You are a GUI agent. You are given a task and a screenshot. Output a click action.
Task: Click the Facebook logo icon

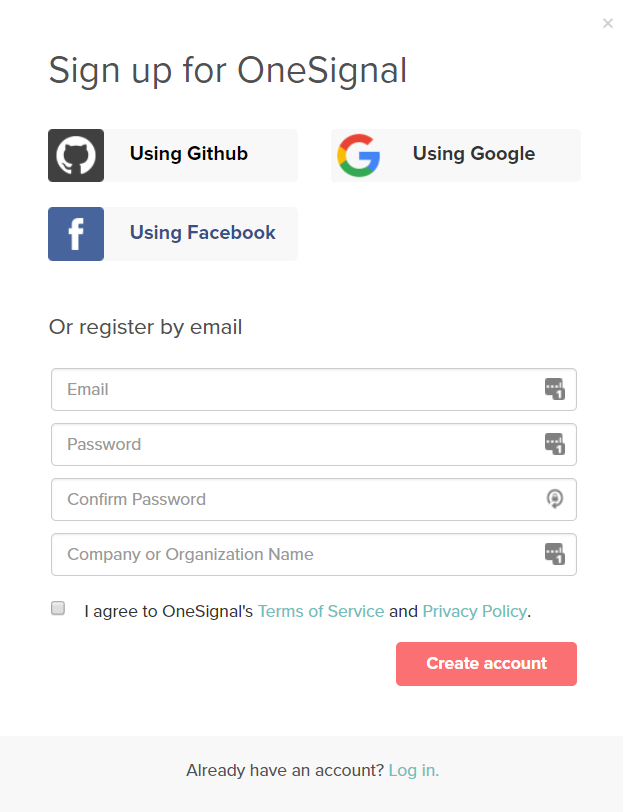tap(75, 233)
